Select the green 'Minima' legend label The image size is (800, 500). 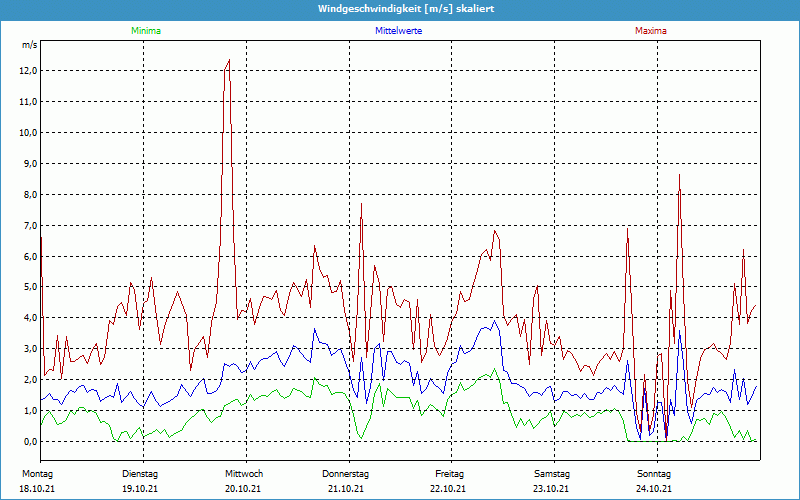pyautogui.click(x=146, y=31)
